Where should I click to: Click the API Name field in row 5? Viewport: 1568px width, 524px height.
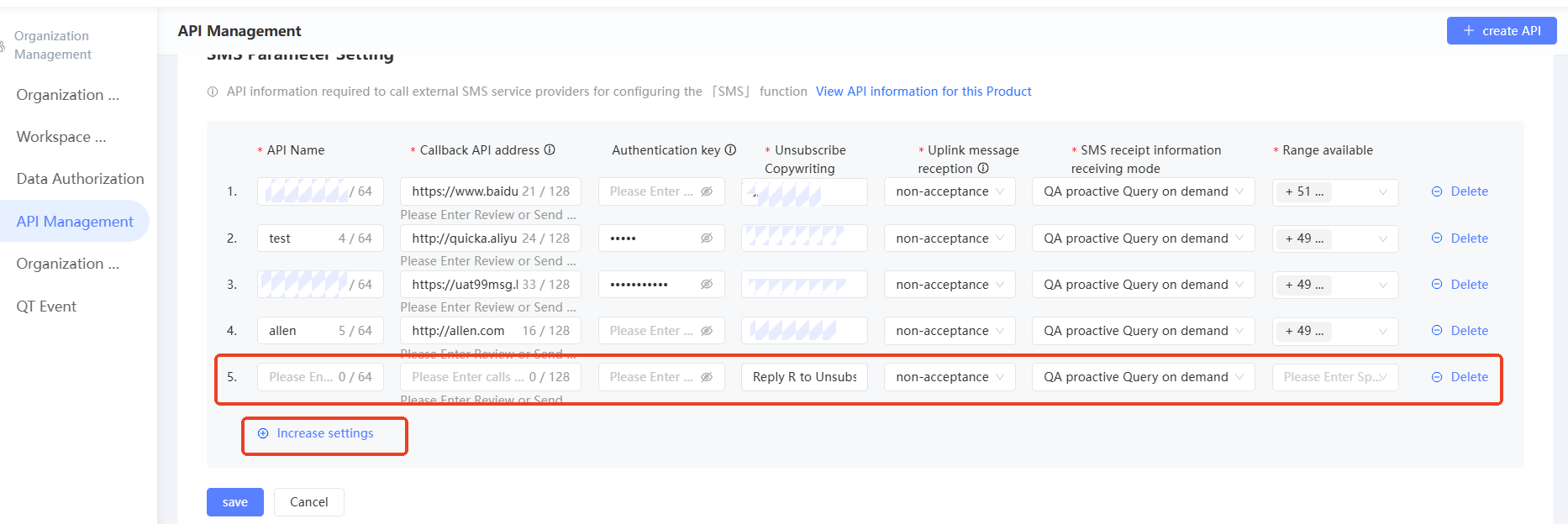302,377
